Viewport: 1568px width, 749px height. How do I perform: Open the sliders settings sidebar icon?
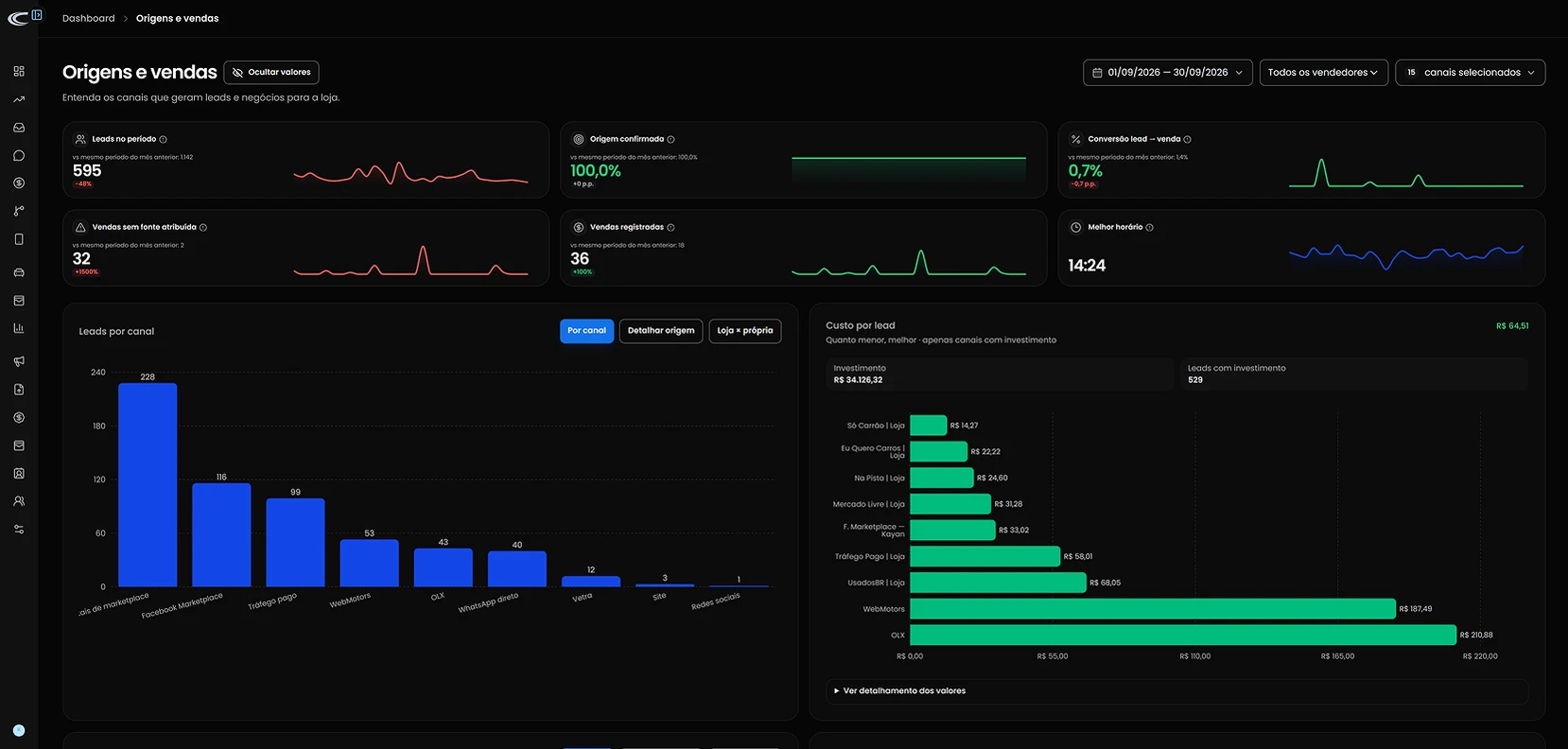pos(19,530)
